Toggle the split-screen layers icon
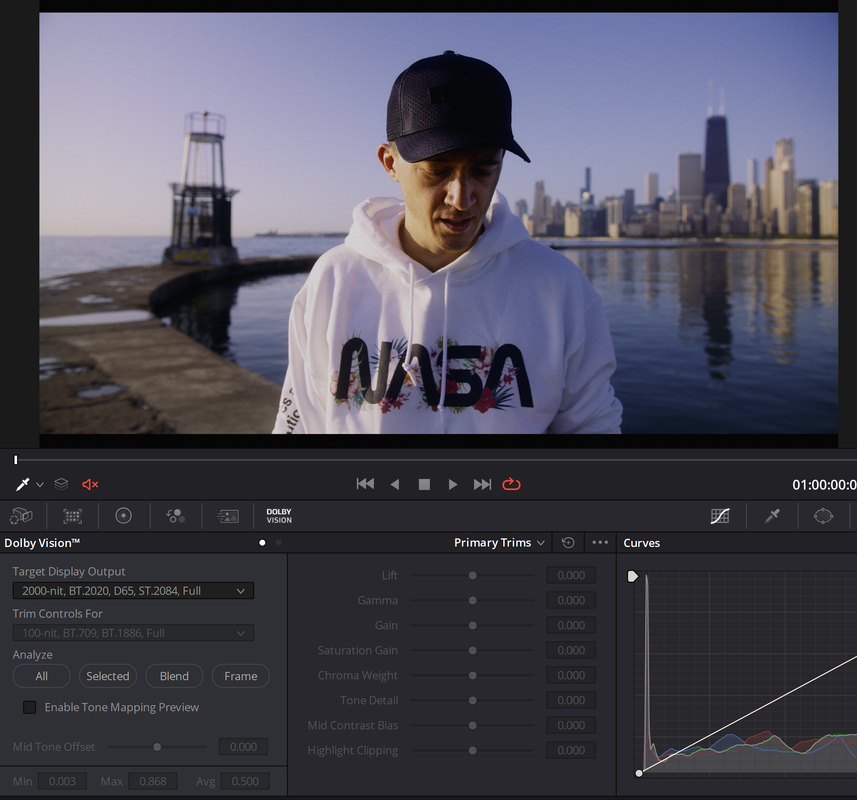 [x=61, y=484]
